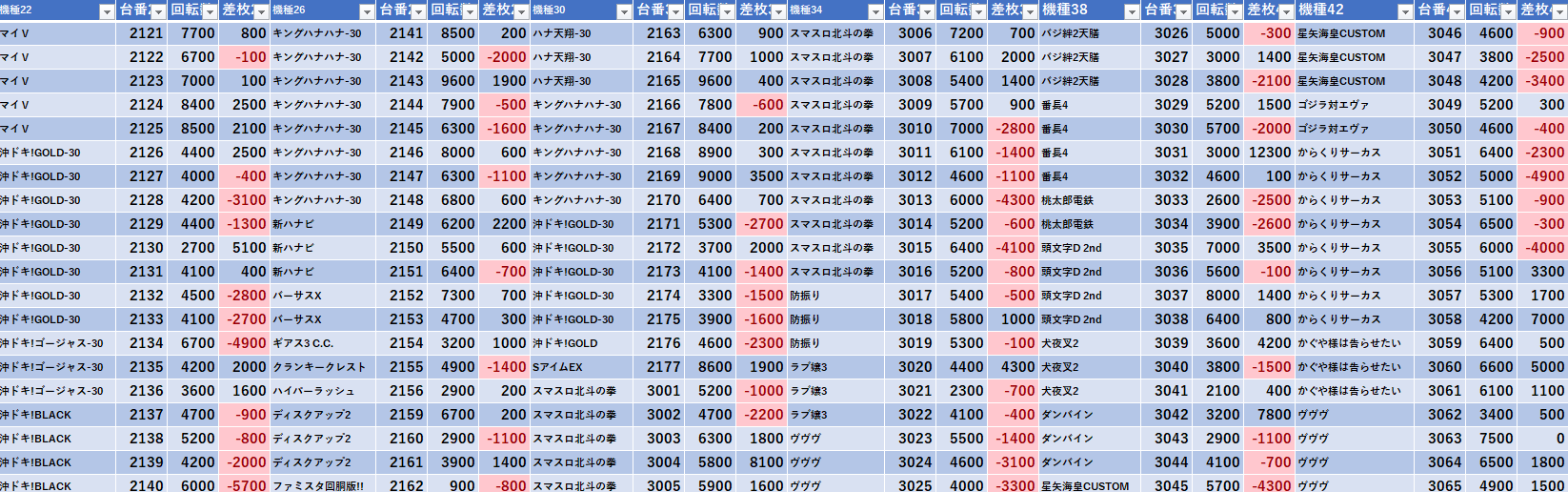Open 差枚 filter dropdown in 機種22 group
The image size is (1568, 492).
pos(261,11)
